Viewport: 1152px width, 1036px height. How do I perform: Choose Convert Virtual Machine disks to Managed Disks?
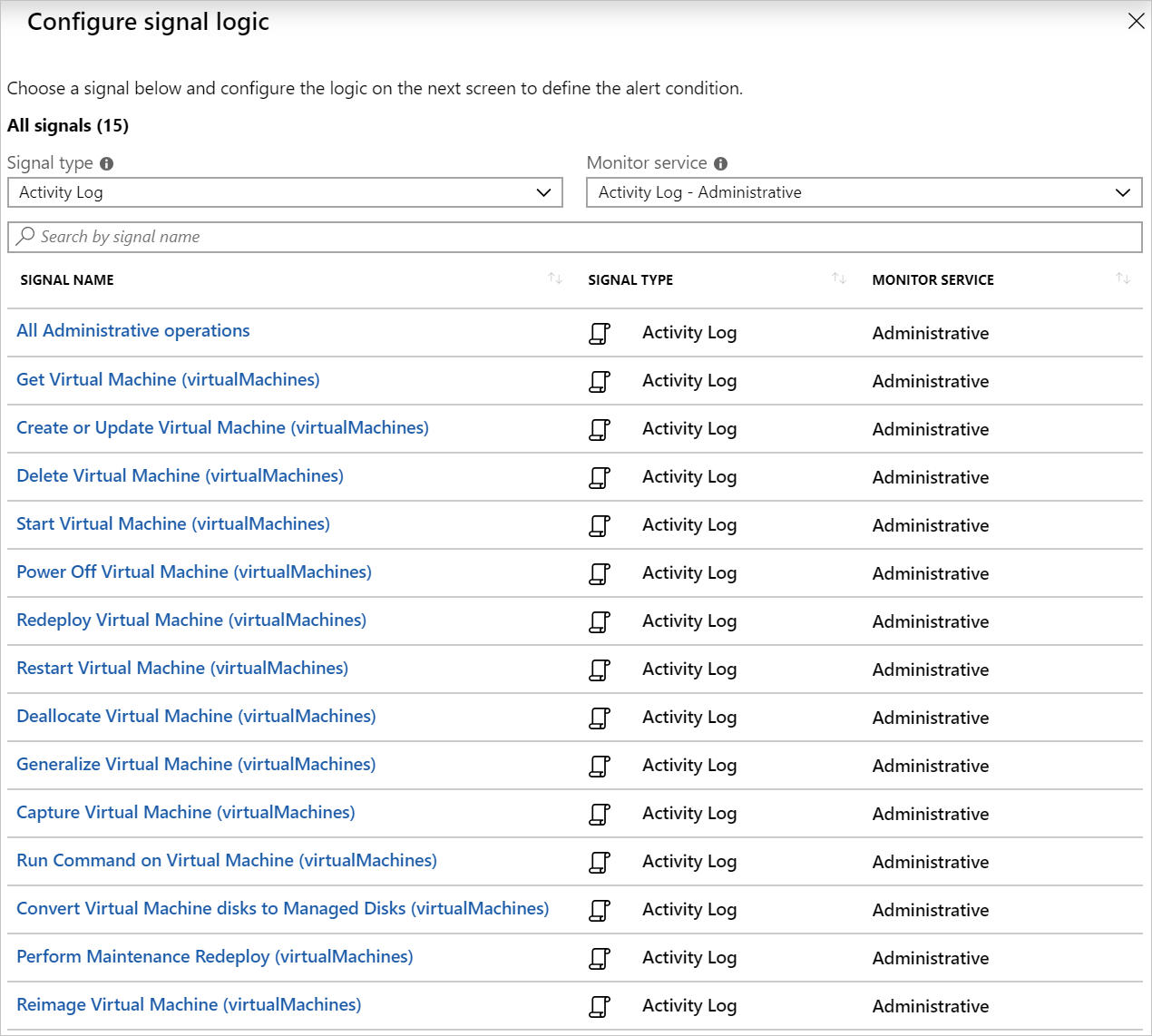tap(283, 909)
